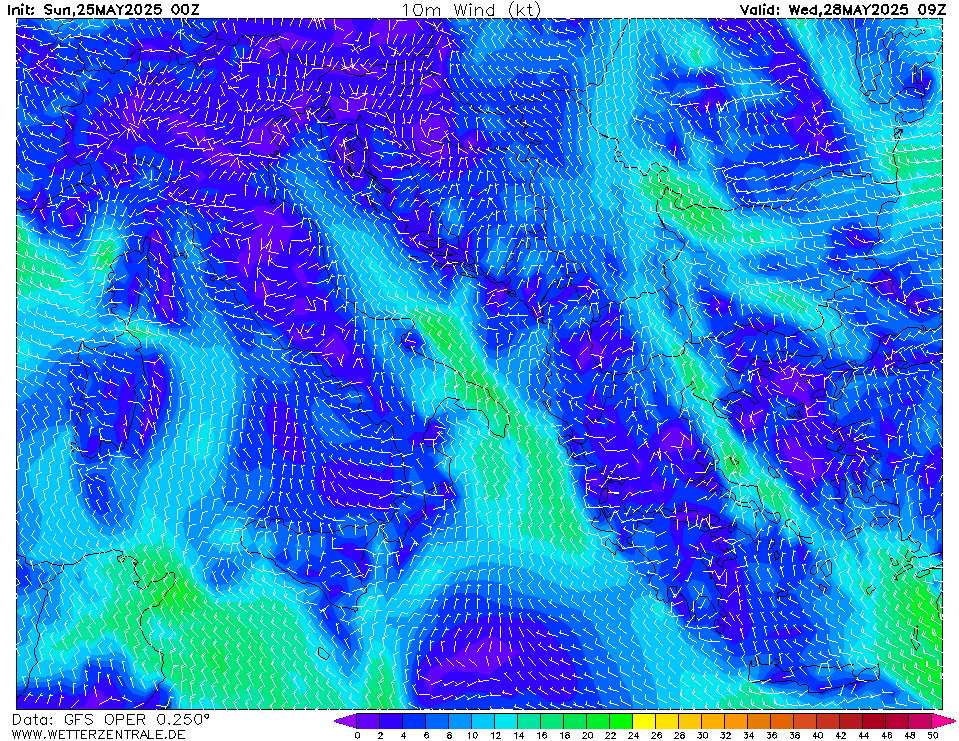The width and height of the screenshot is (959, 741).
Task: Click the '10m Wind (kt)' map title
Action: [471, 9]
